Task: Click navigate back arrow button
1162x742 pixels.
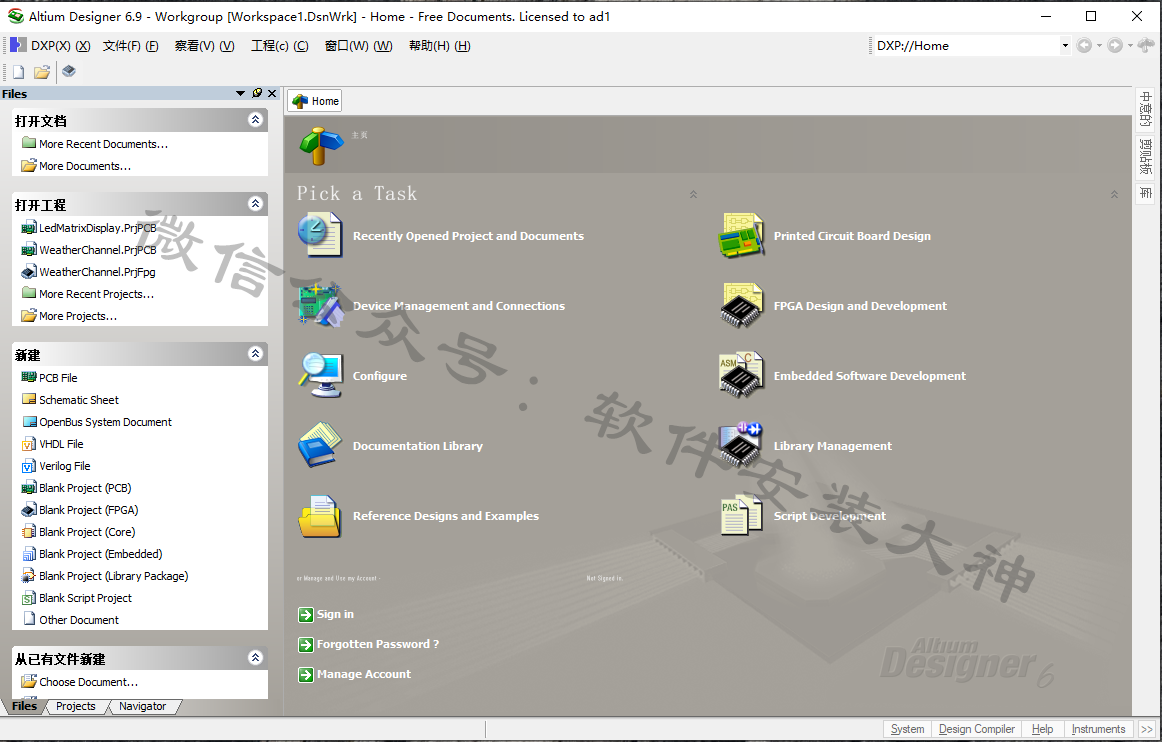Action: (x=1083, y=45)
